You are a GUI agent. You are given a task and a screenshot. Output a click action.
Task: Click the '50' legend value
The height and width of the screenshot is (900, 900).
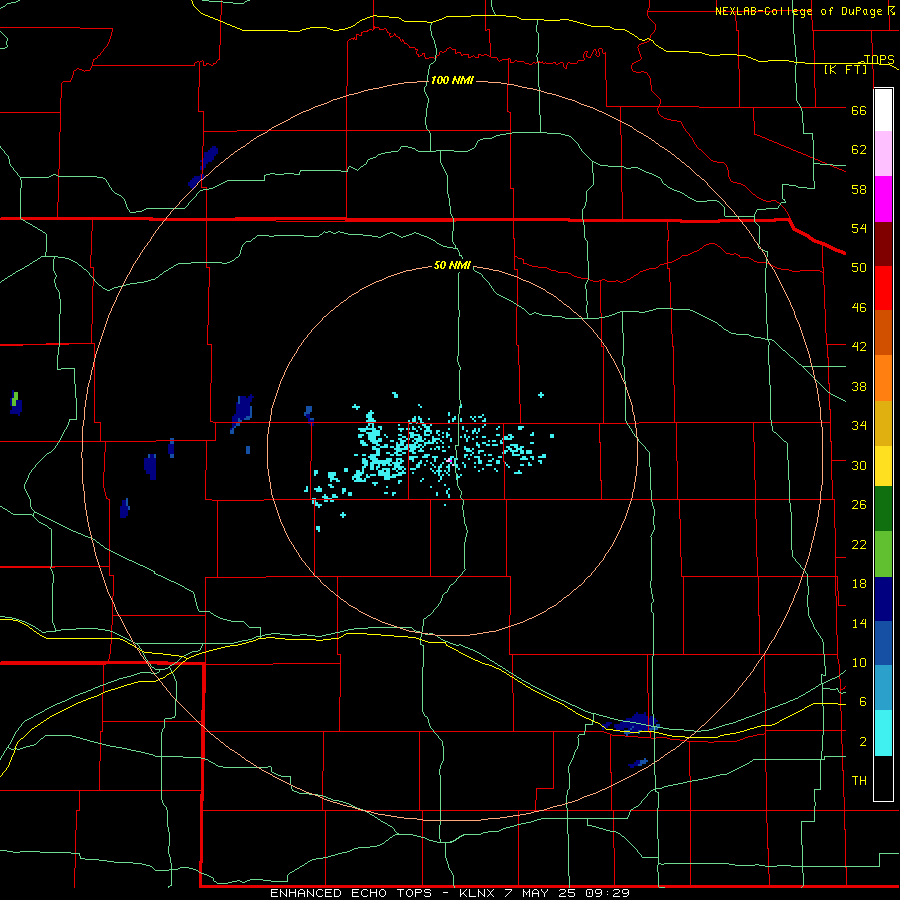point(859,268)
